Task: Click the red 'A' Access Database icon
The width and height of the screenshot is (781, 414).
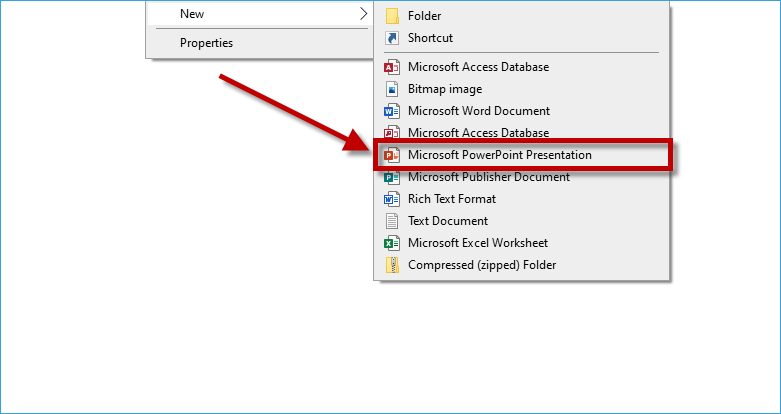Action: point(392,67)
